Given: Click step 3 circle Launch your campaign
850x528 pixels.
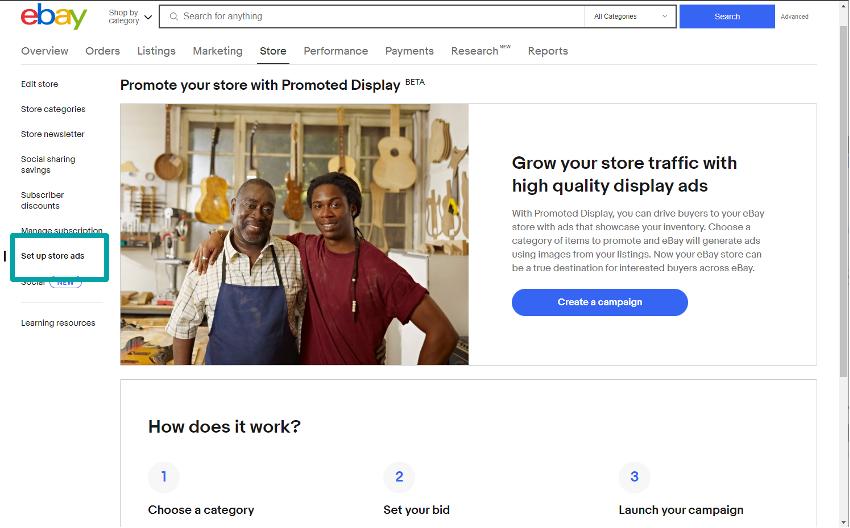Looking at the screenshot, I should 634,477.
